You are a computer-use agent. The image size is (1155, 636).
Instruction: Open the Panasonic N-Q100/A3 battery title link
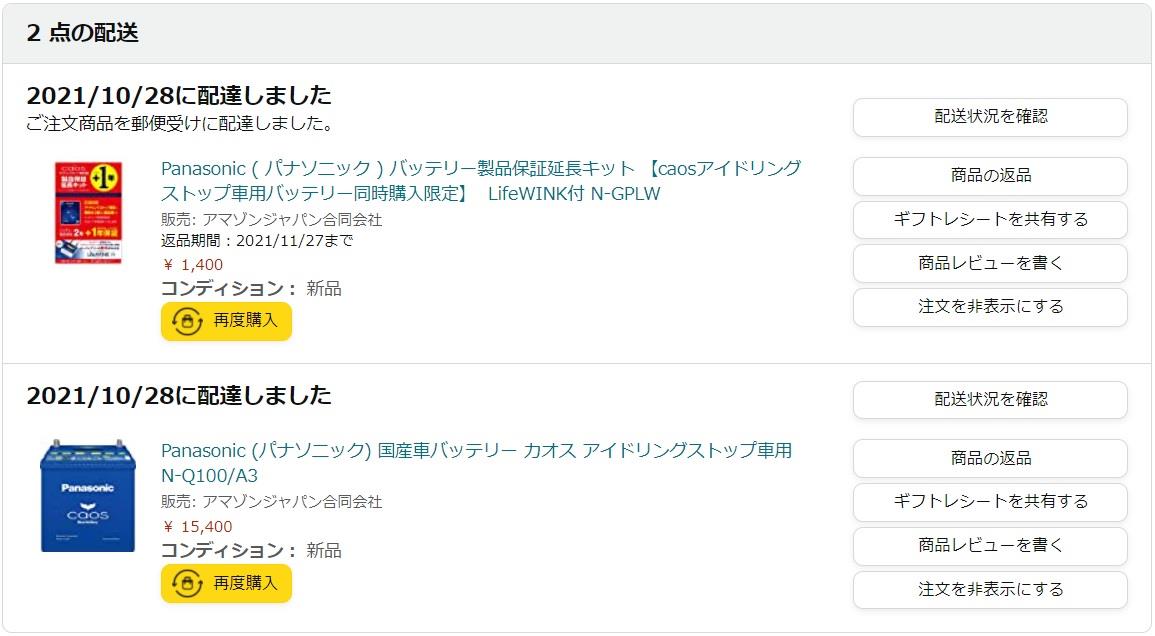(476, 463)
